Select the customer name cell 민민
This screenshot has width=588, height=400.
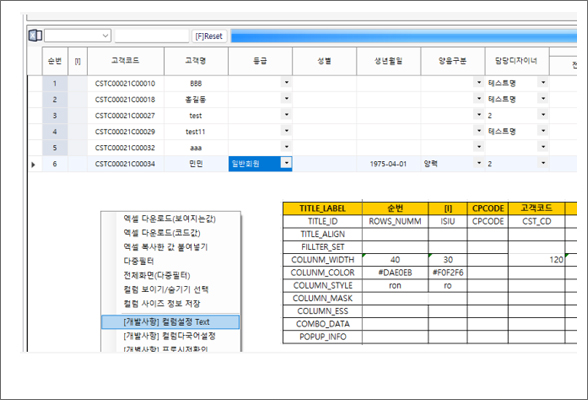(196, 164)
